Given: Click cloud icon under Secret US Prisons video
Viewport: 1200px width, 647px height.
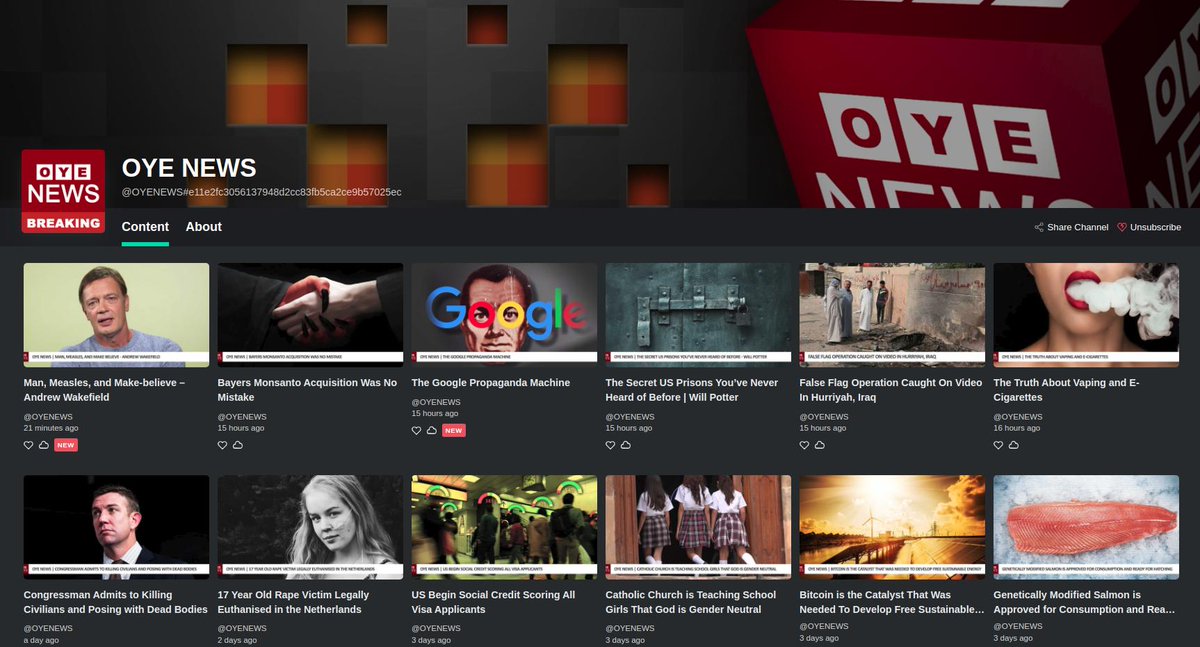Looking at the screenshot, I should [x=626, y=445].
